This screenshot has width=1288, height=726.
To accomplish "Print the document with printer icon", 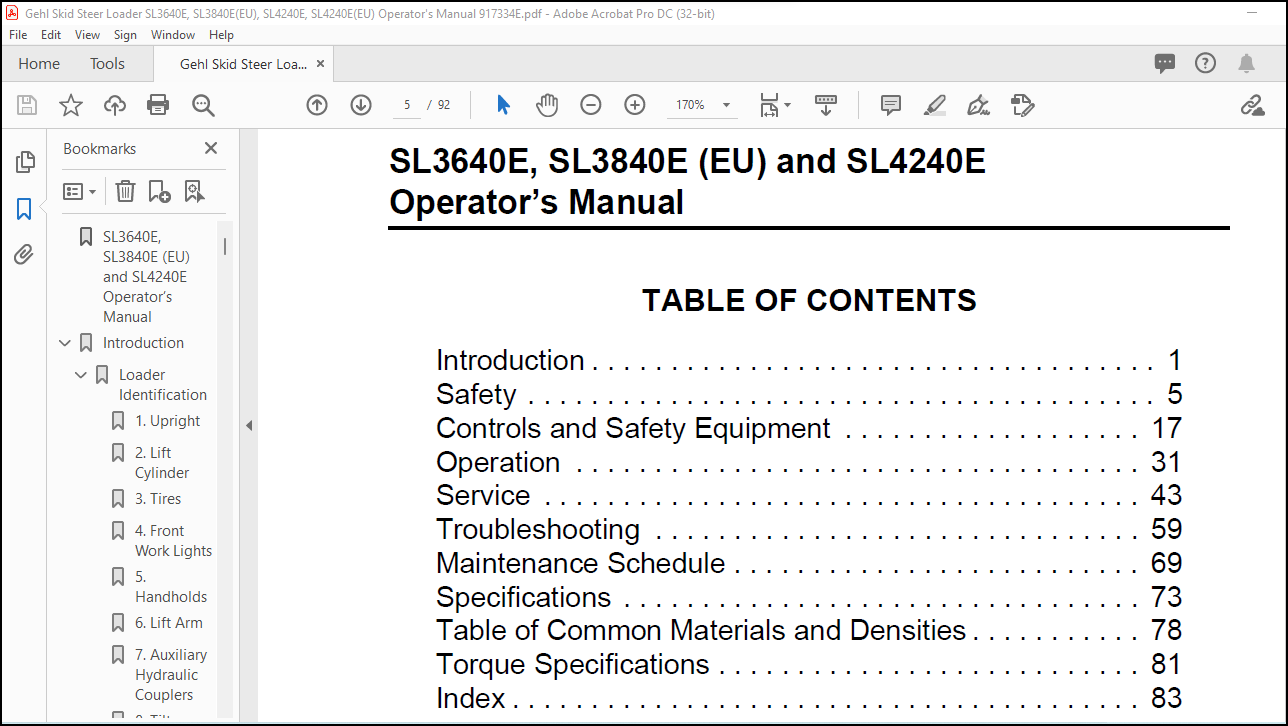I will pos(158,105).
